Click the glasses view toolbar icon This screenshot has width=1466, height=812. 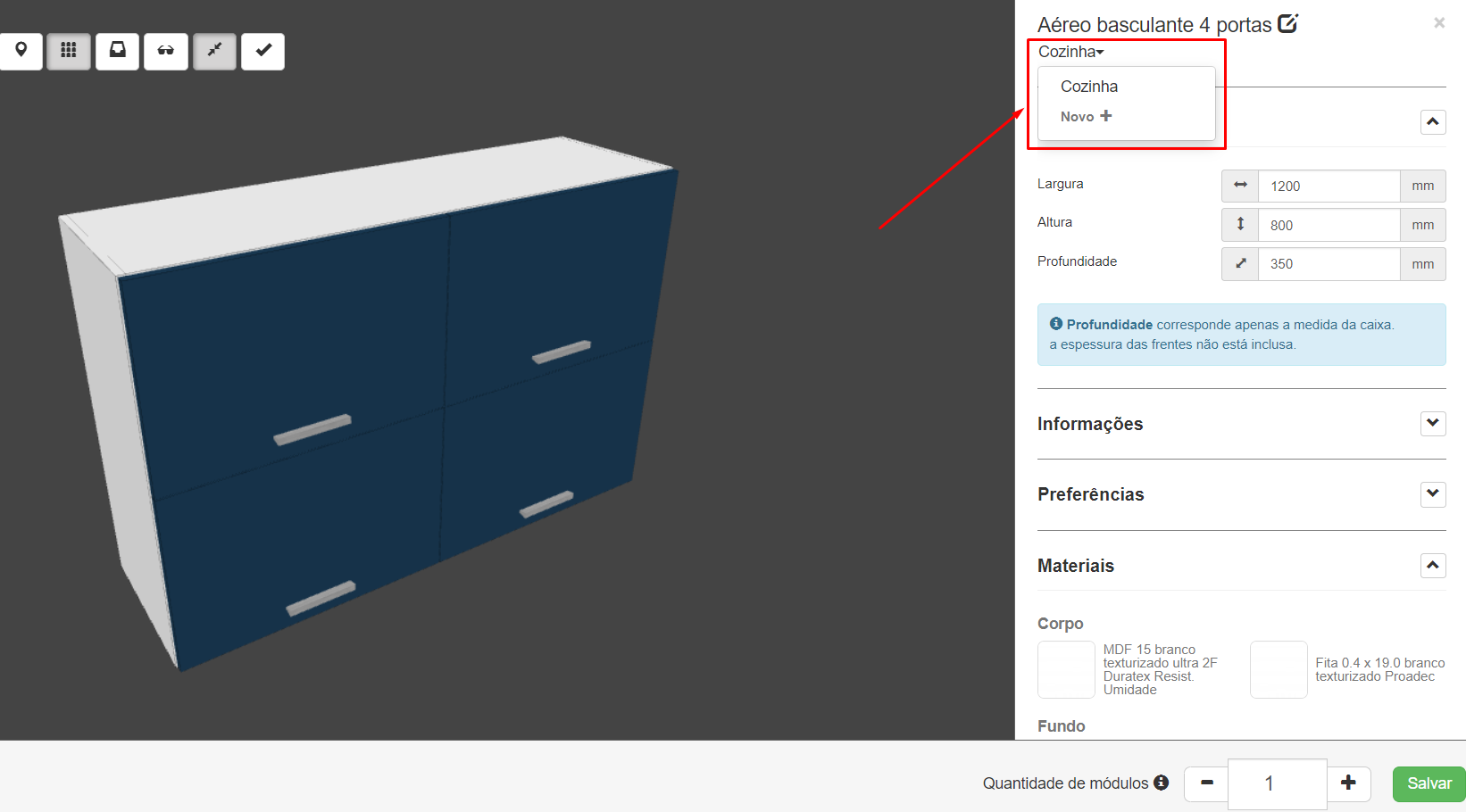(166, 51)
